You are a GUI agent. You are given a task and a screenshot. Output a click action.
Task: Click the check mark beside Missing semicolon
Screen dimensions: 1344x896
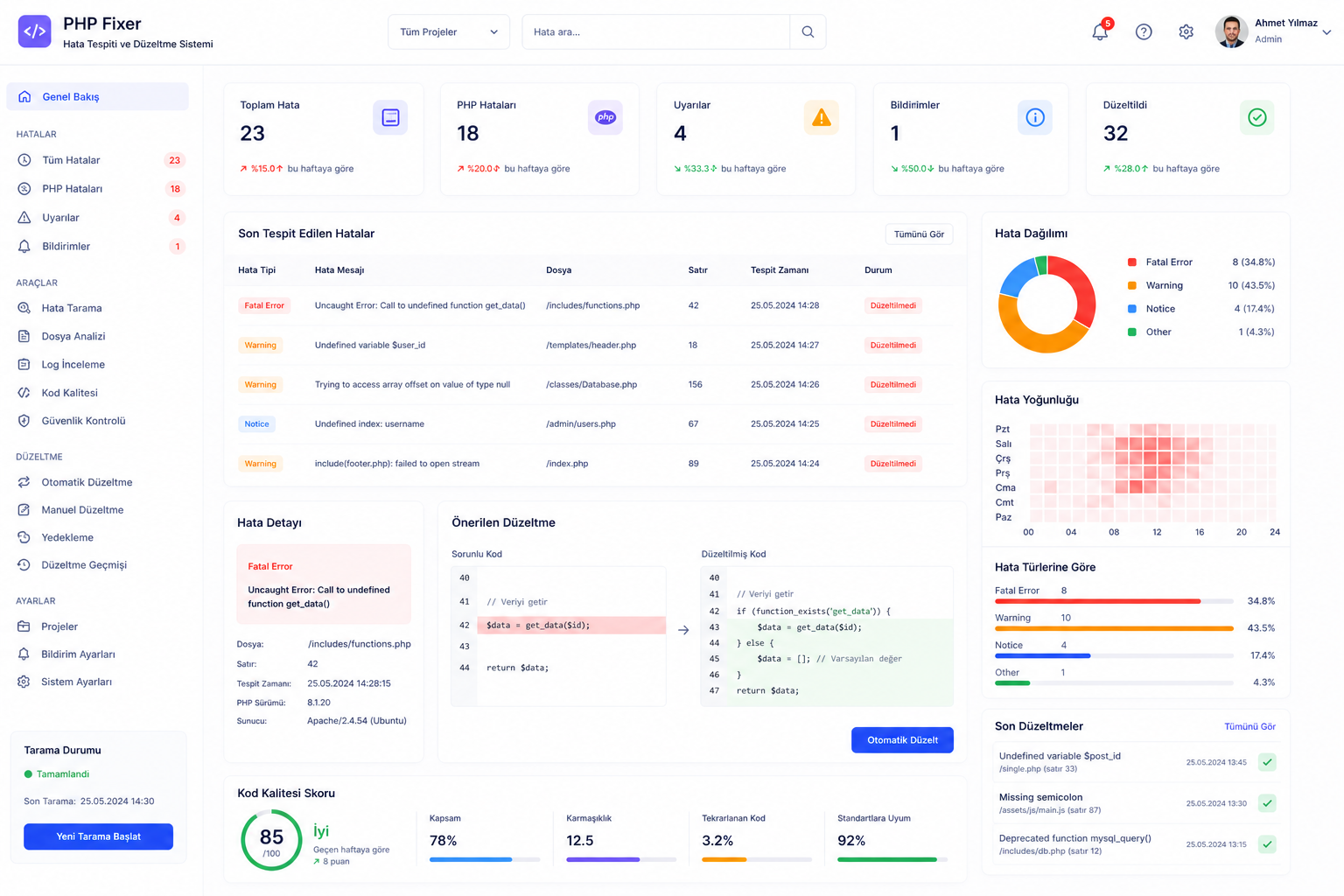(1267, 803)
